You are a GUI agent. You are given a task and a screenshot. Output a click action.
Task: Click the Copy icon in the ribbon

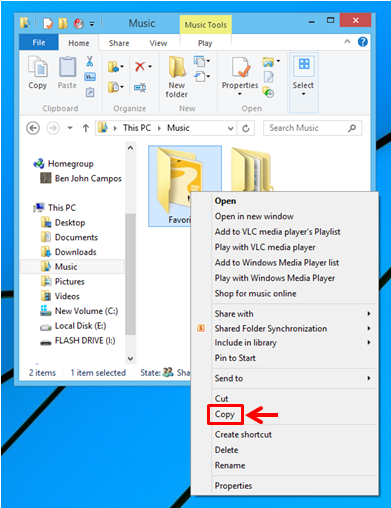[38, 67]
